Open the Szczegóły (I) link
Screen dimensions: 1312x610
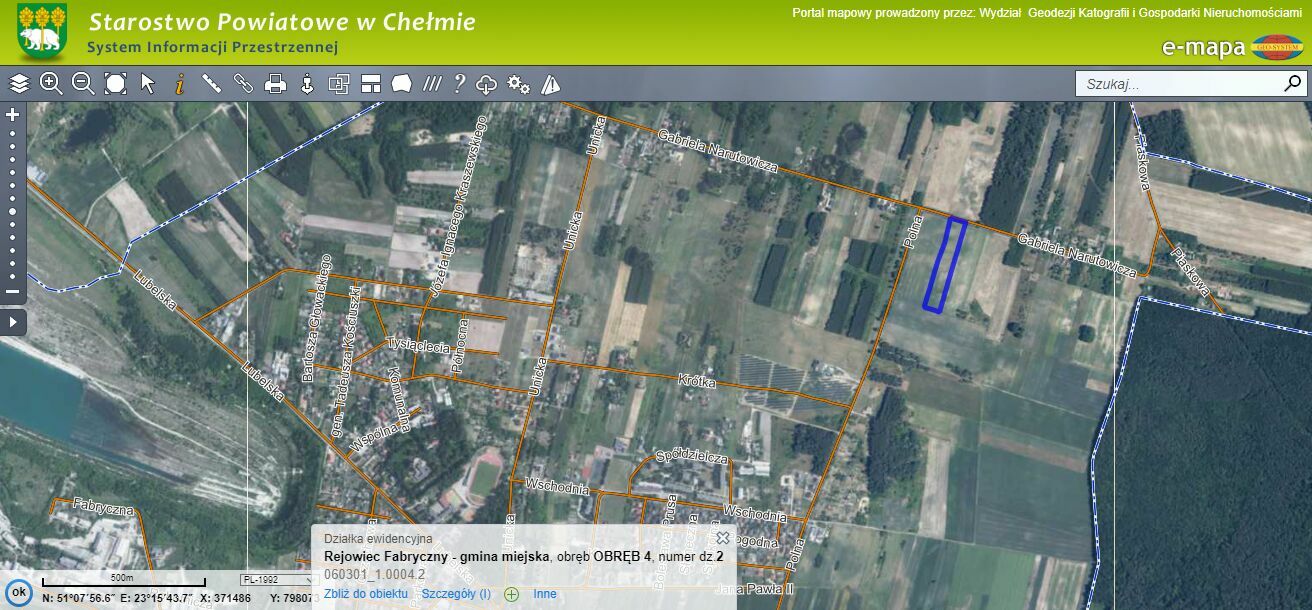pyautogui.click(x=456, y=594)
